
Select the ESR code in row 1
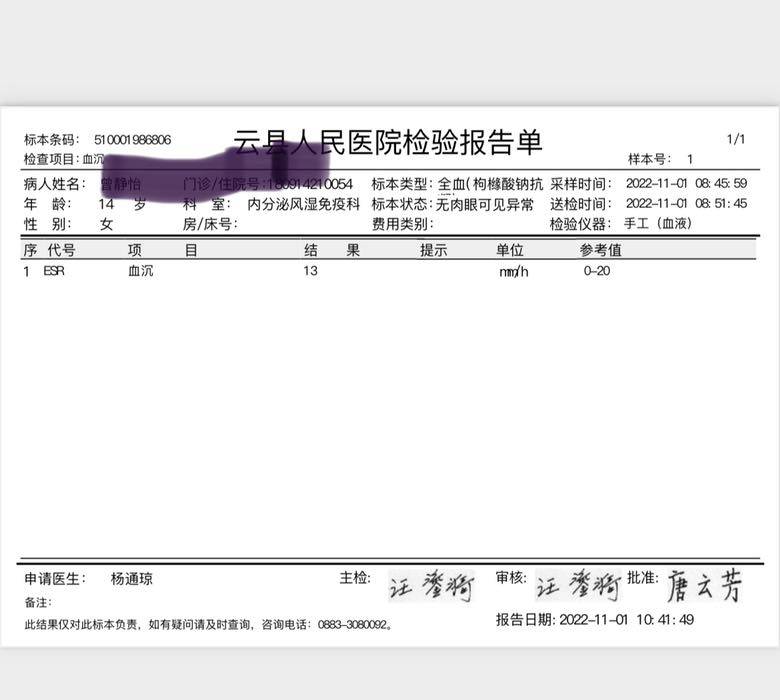(x=54, y=271)
